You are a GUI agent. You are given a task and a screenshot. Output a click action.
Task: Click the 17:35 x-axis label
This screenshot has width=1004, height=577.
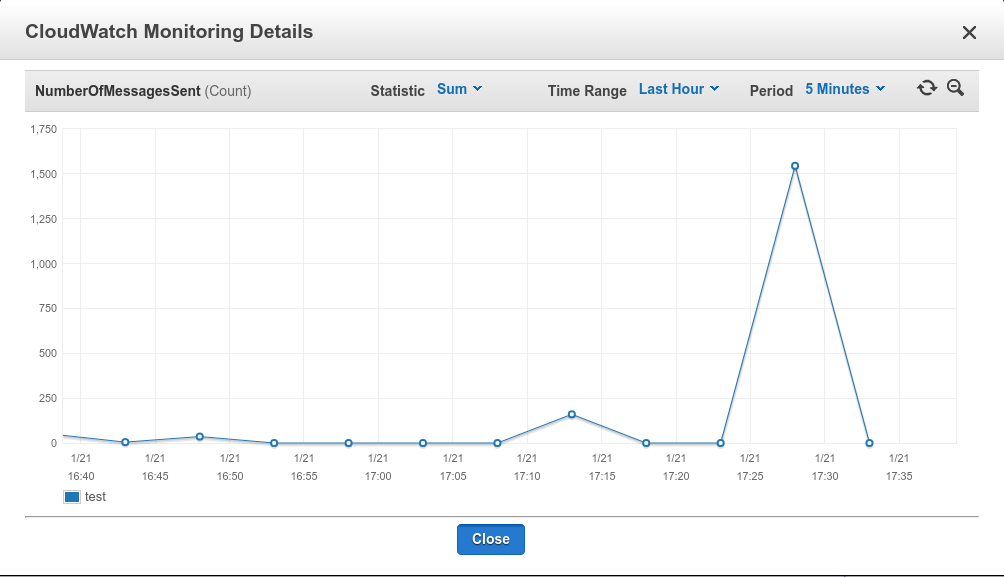(899, 476)
